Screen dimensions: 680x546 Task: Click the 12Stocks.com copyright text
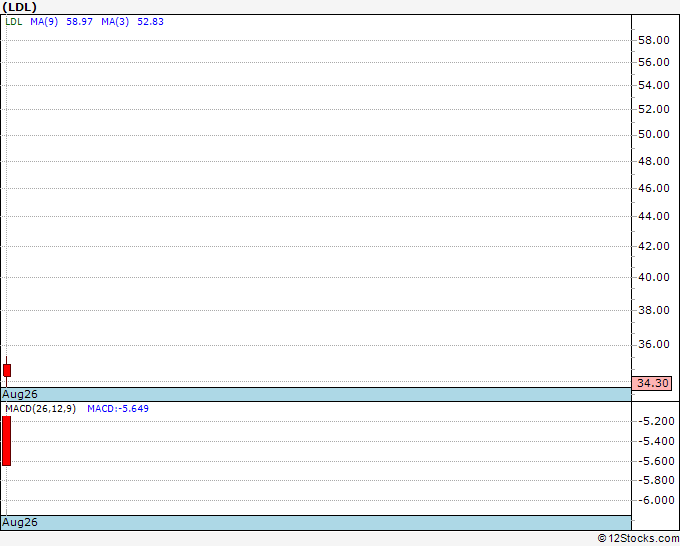point(638,539)
